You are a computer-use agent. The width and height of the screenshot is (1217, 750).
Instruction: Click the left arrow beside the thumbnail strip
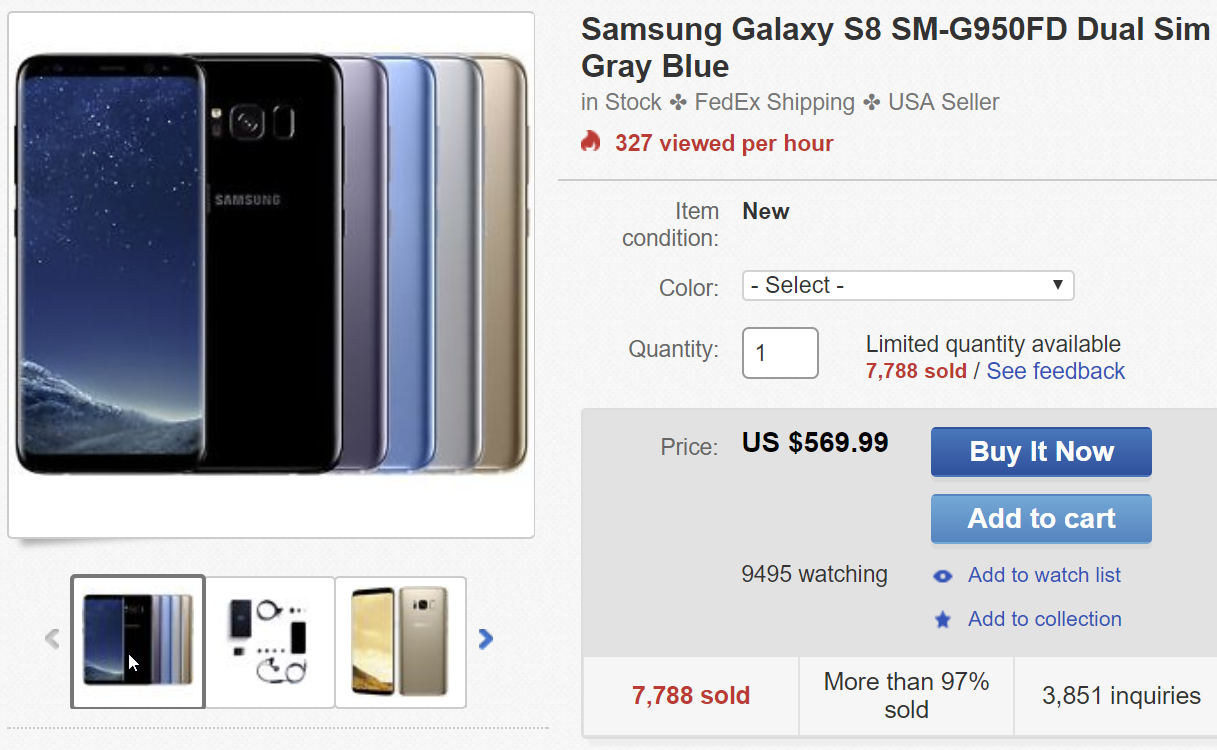(51, 638)
